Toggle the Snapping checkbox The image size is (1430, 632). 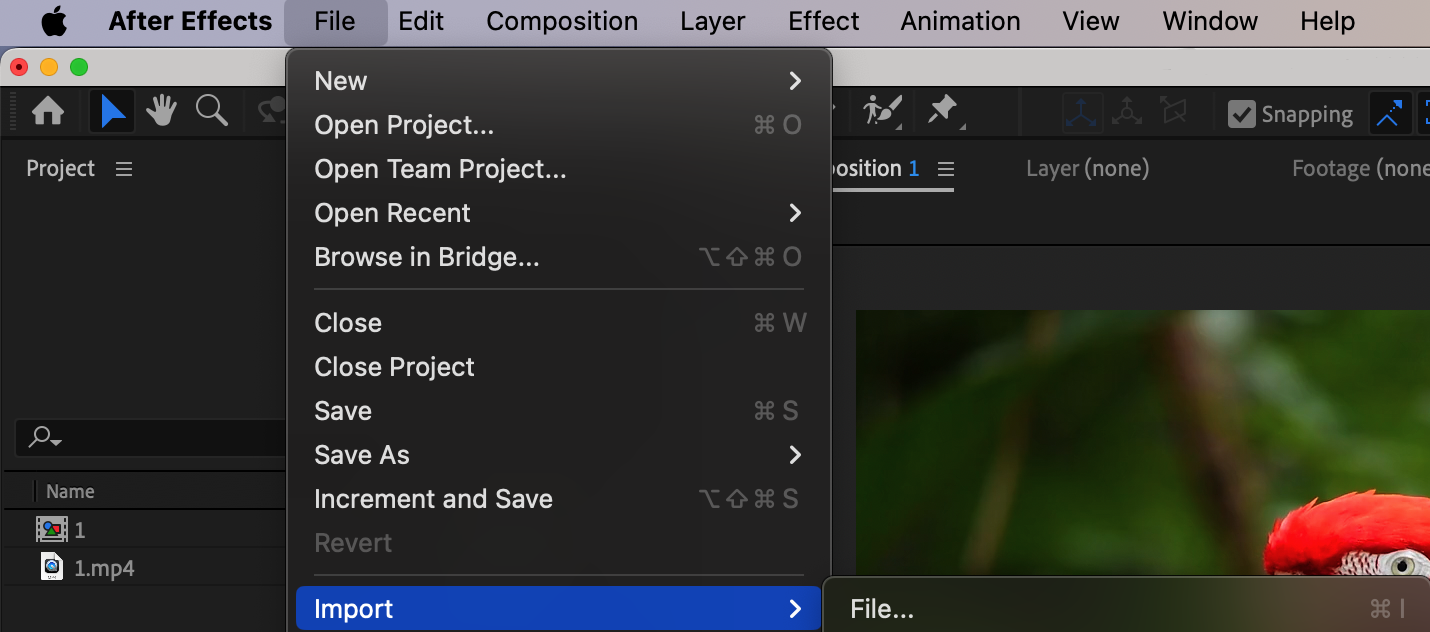pos(1241,114)
